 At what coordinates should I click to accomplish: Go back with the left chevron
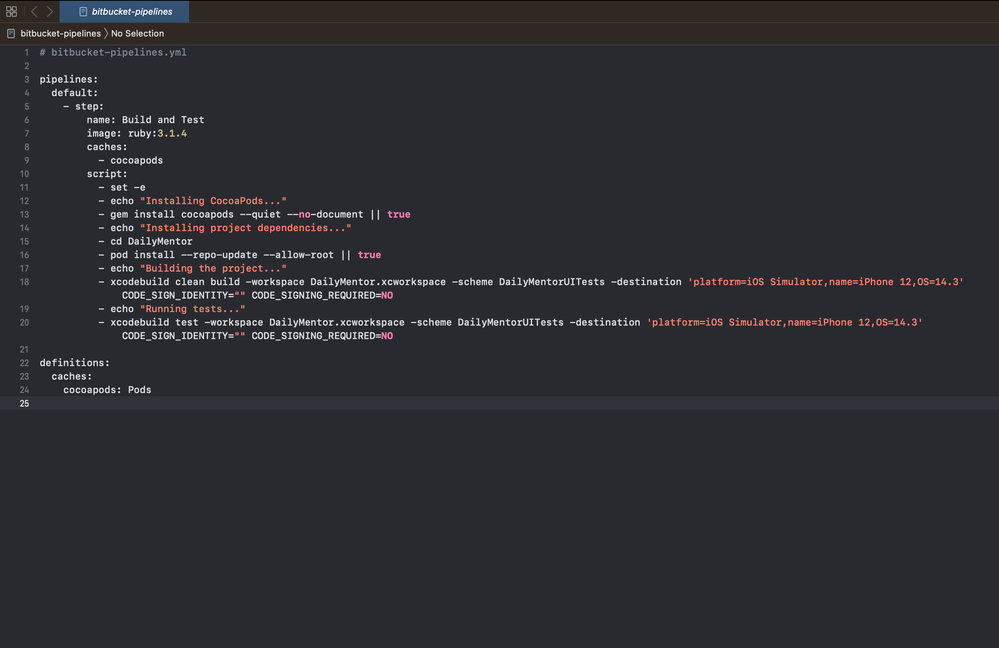(34, 11)
